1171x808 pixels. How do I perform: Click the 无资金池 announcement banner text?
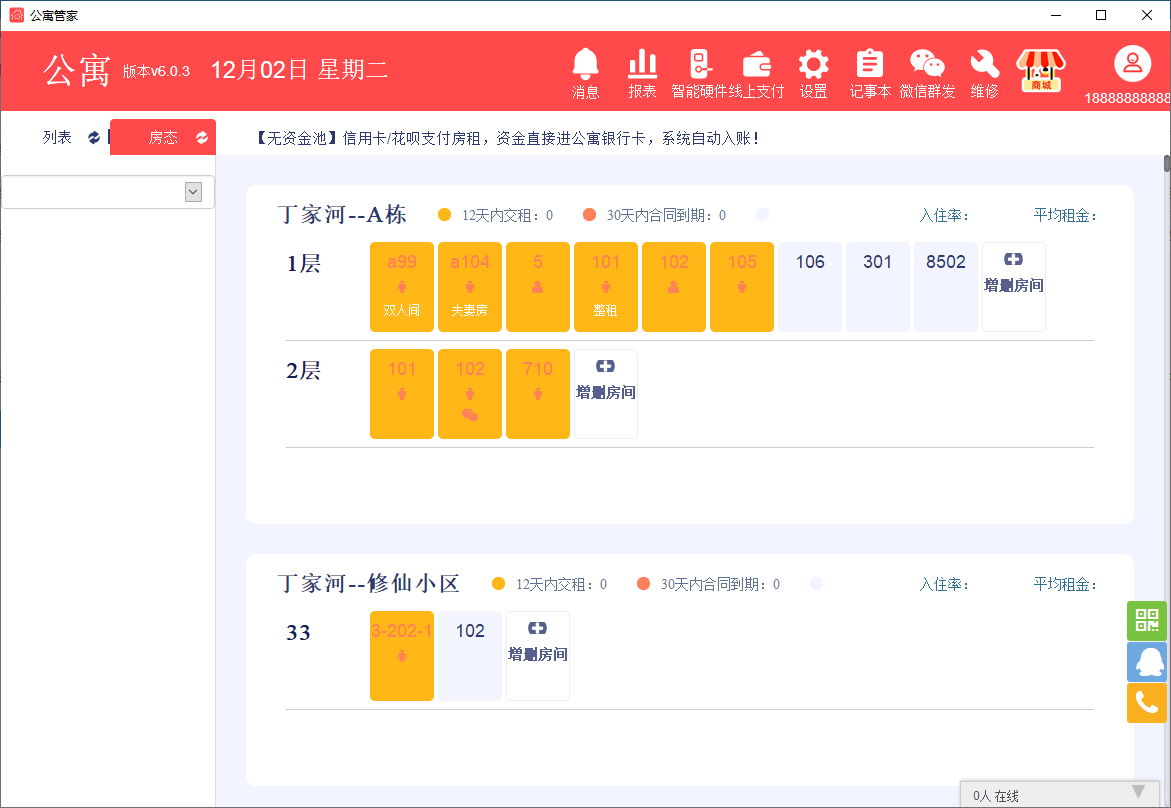[508, 138]
